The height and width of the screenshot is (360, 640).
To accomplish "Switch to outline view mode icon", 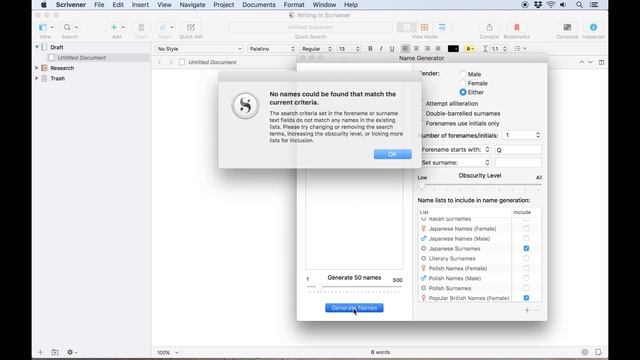I will point(442,27).
